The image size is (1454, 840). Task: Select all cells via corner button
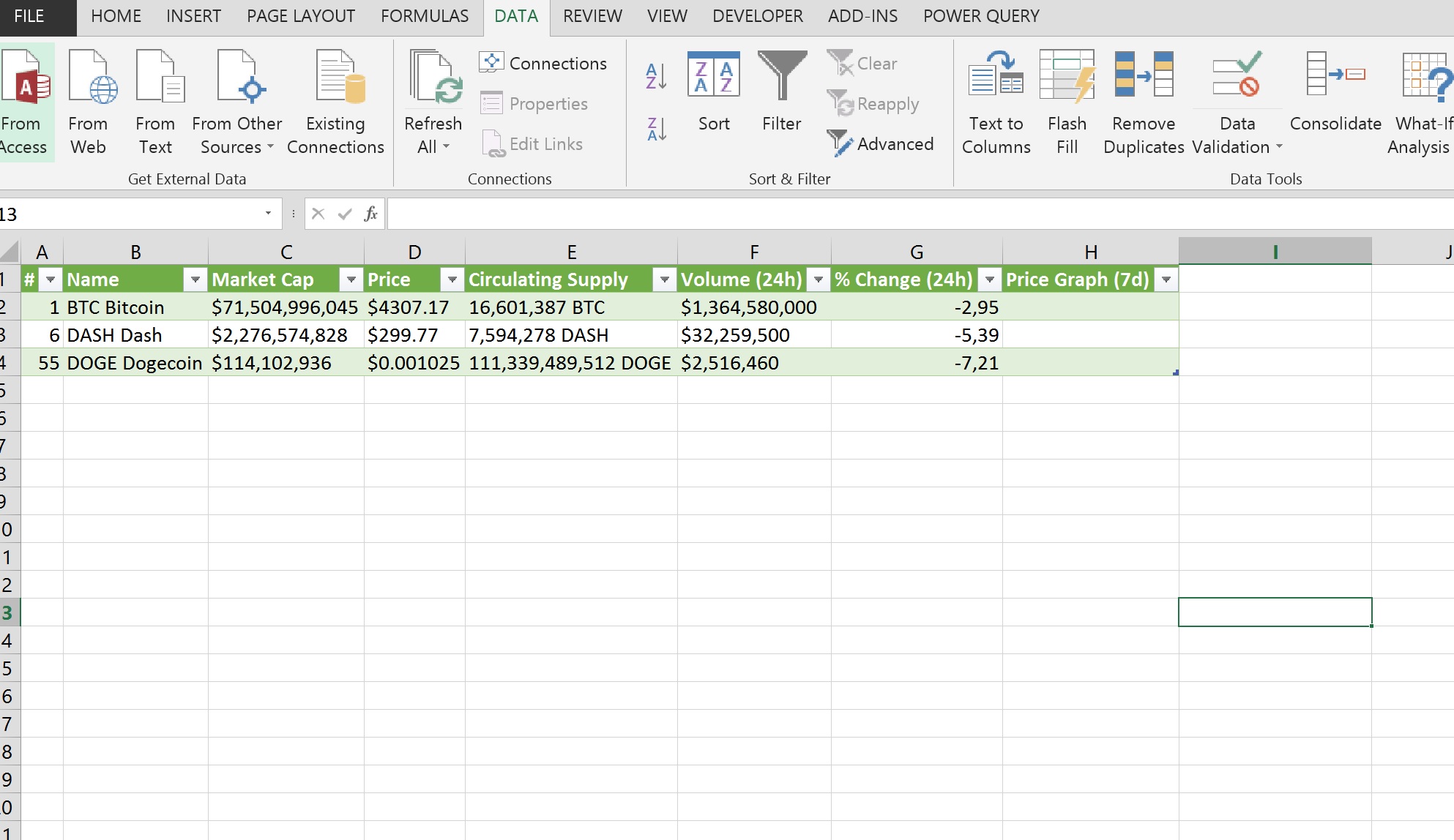(x=10, y=252)
